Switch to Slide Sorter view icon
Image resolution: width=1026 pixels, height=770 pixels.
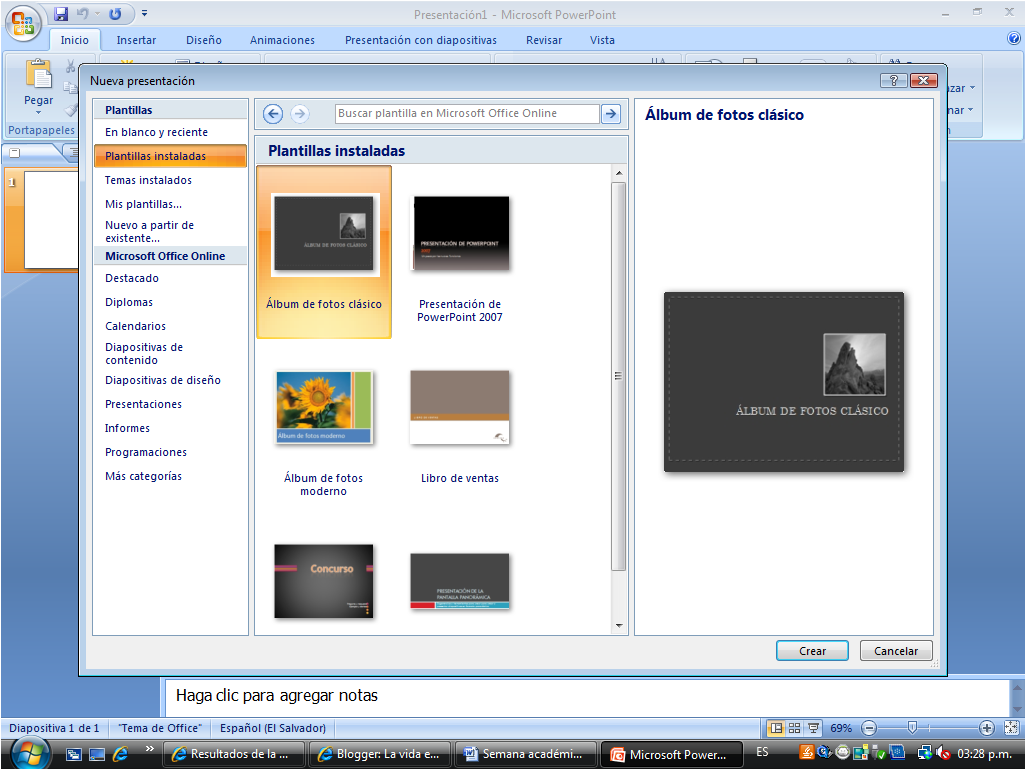point(794,728)
